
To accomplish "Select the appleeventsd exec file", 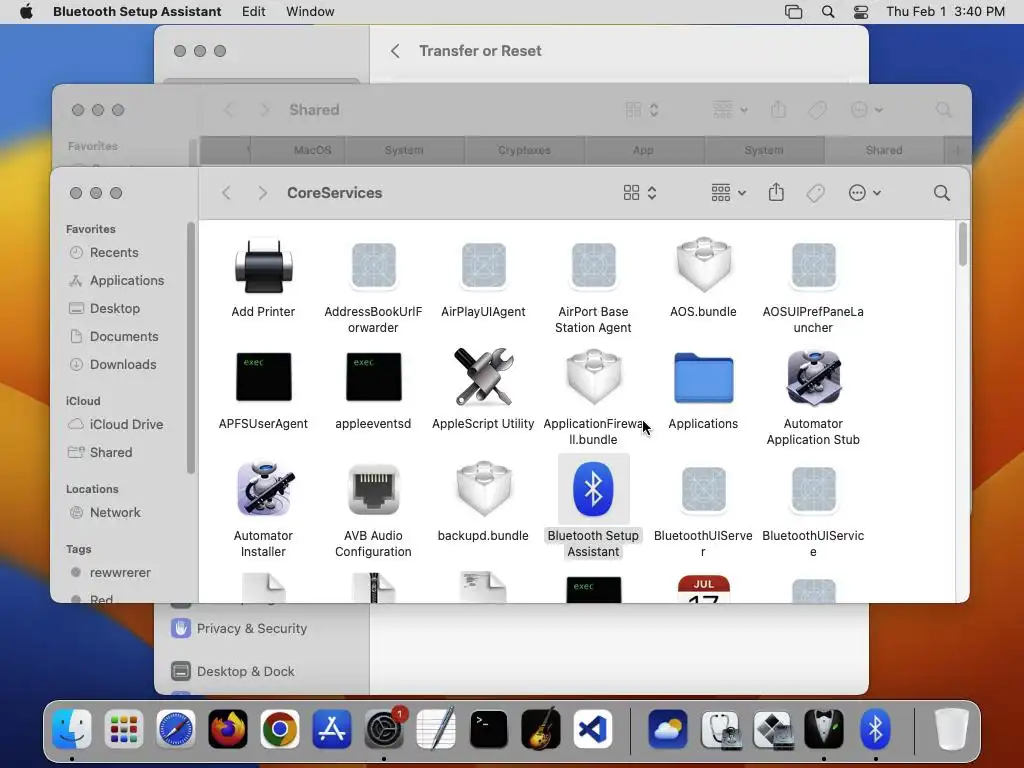I will 373,377.
